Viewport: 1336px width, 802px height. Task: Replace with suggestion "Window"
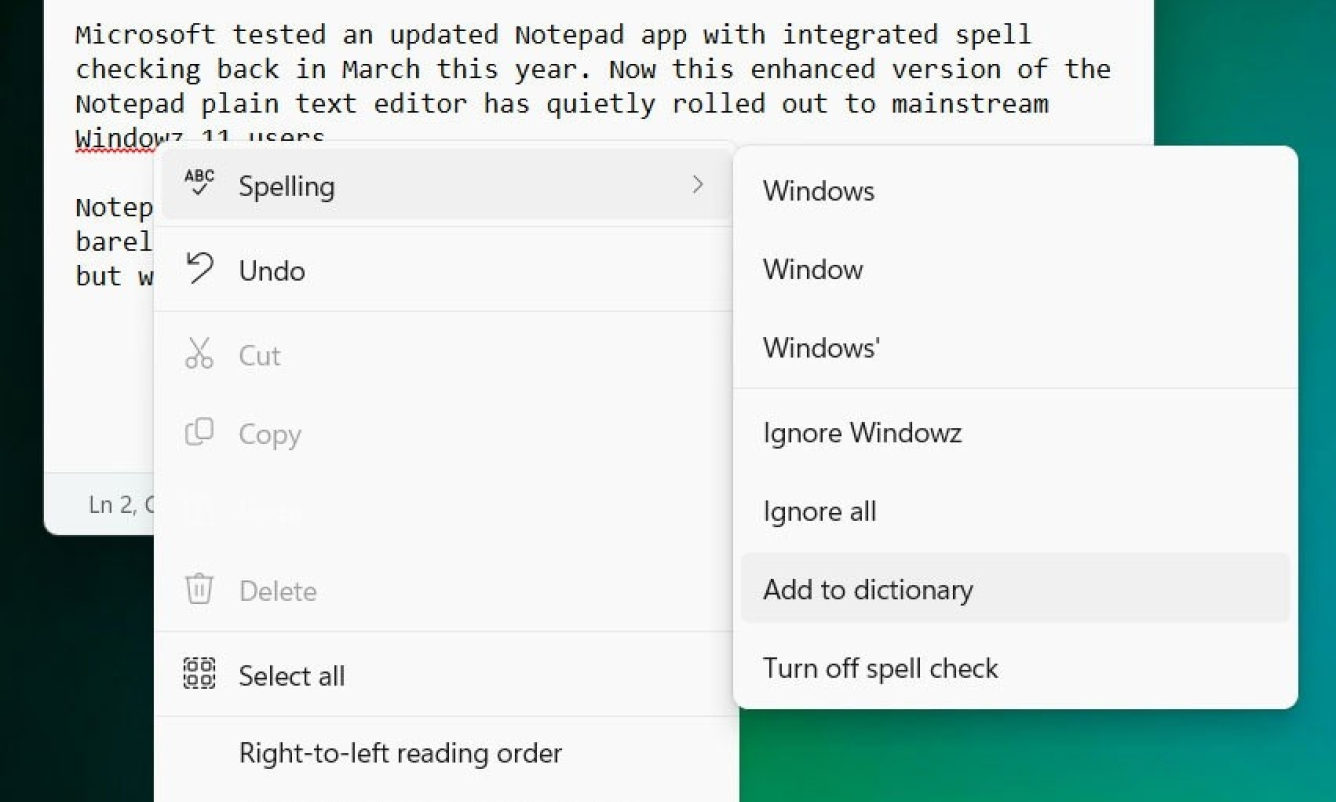tap(1015, 269)
